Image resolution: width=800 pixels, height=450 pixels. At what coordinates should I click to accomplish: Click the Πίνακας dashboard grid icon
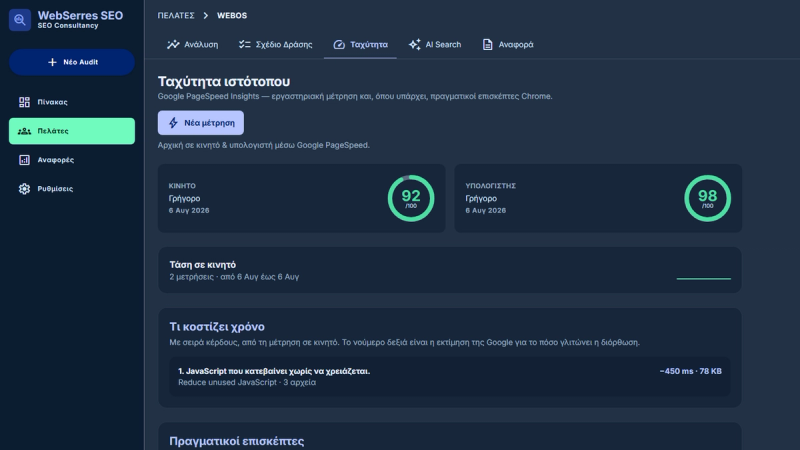24,102
